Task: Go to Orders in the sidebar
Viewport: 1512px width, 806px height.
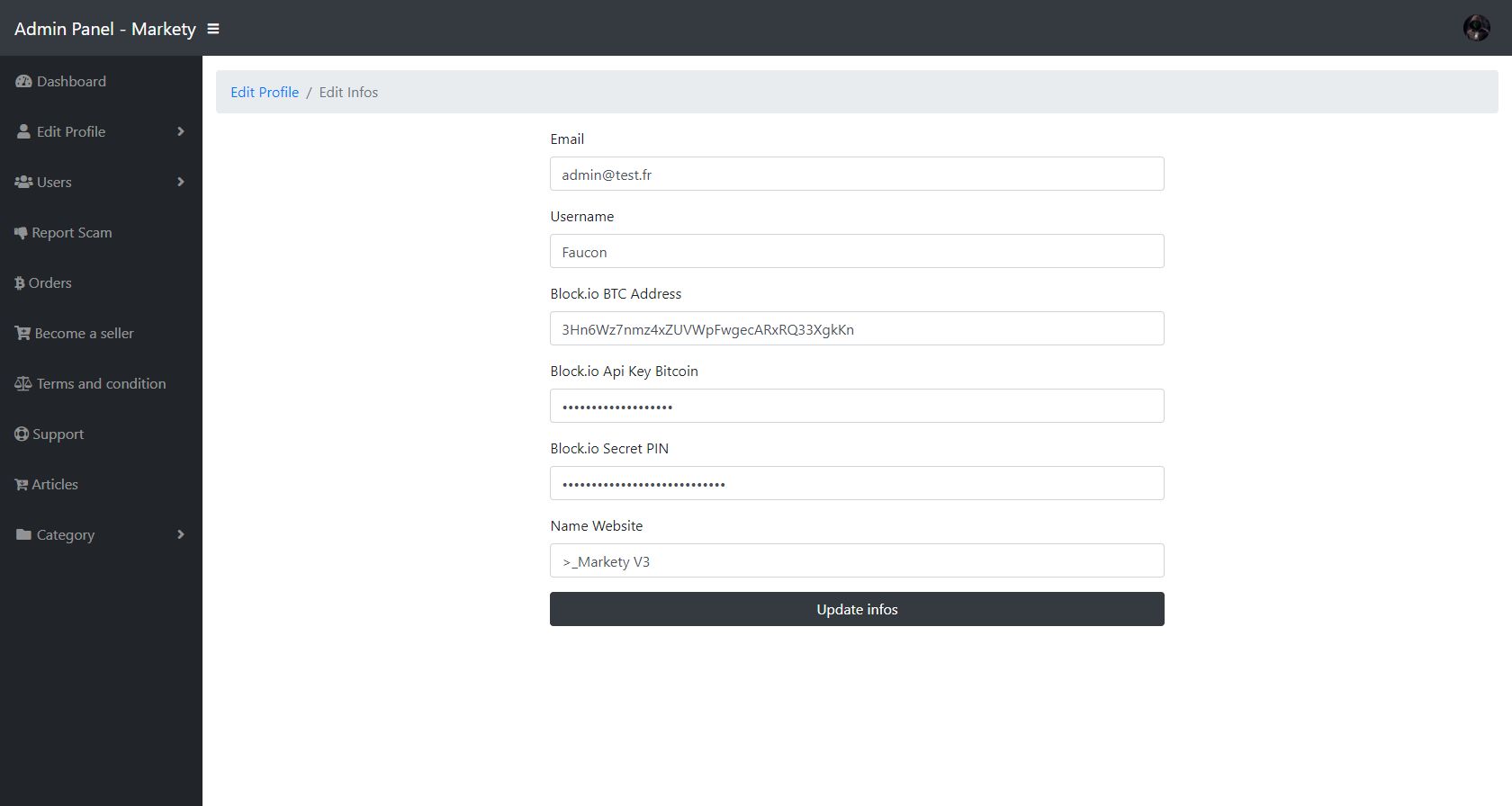Action: [101, 282]
